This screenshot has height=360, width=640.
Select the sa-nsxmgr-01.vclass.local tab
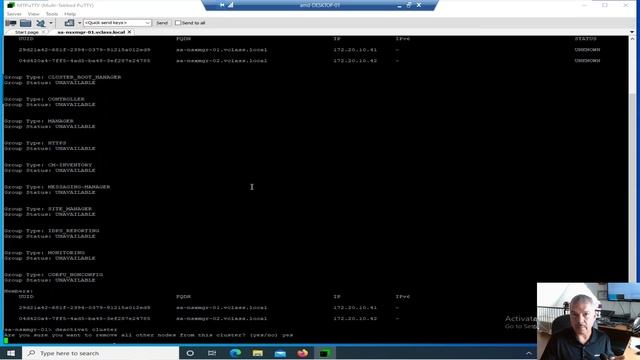(91, 32)
